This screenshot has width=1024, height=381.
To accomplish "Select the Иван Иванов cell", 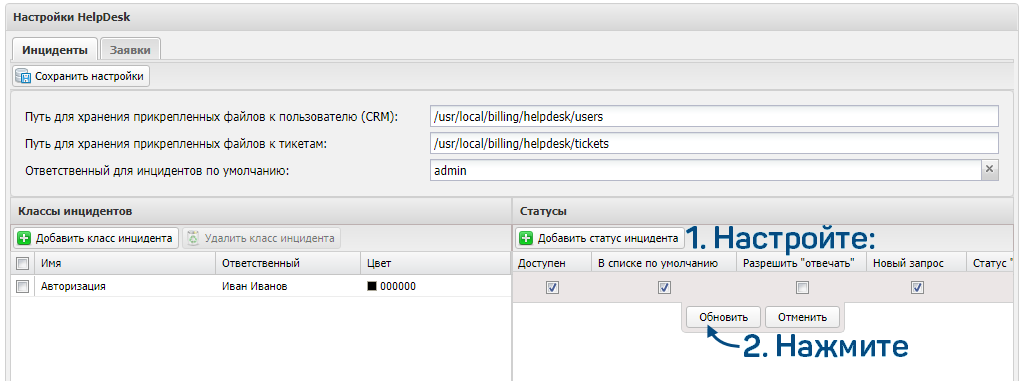I will coord(287,286).
